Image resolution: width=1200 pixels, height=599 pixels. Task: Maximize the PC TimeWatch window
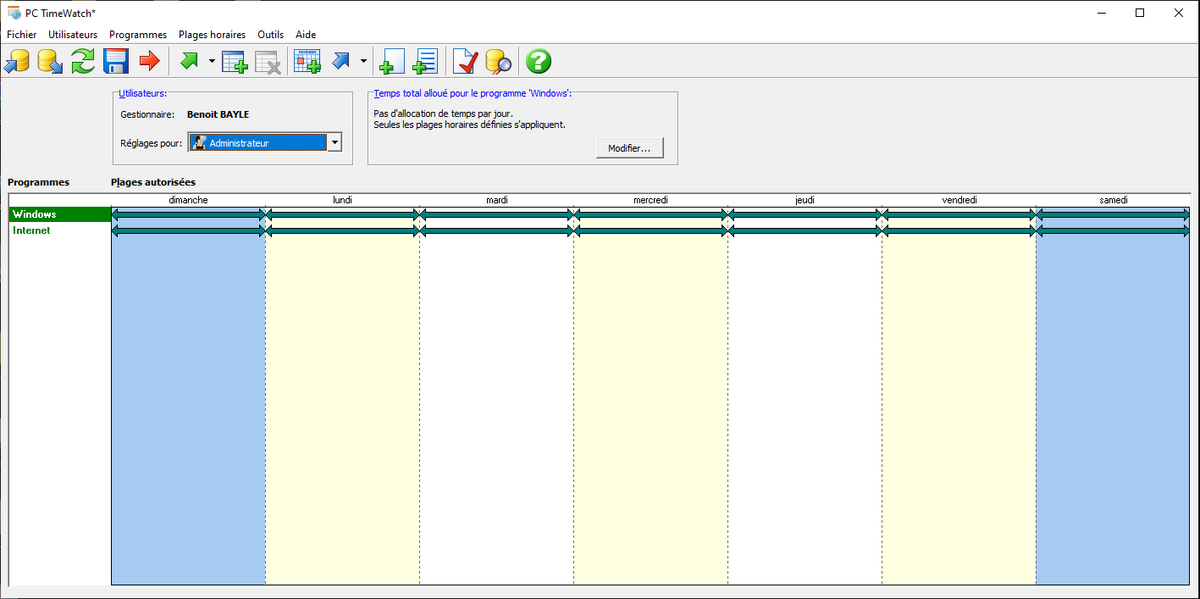coord(1140,13)
